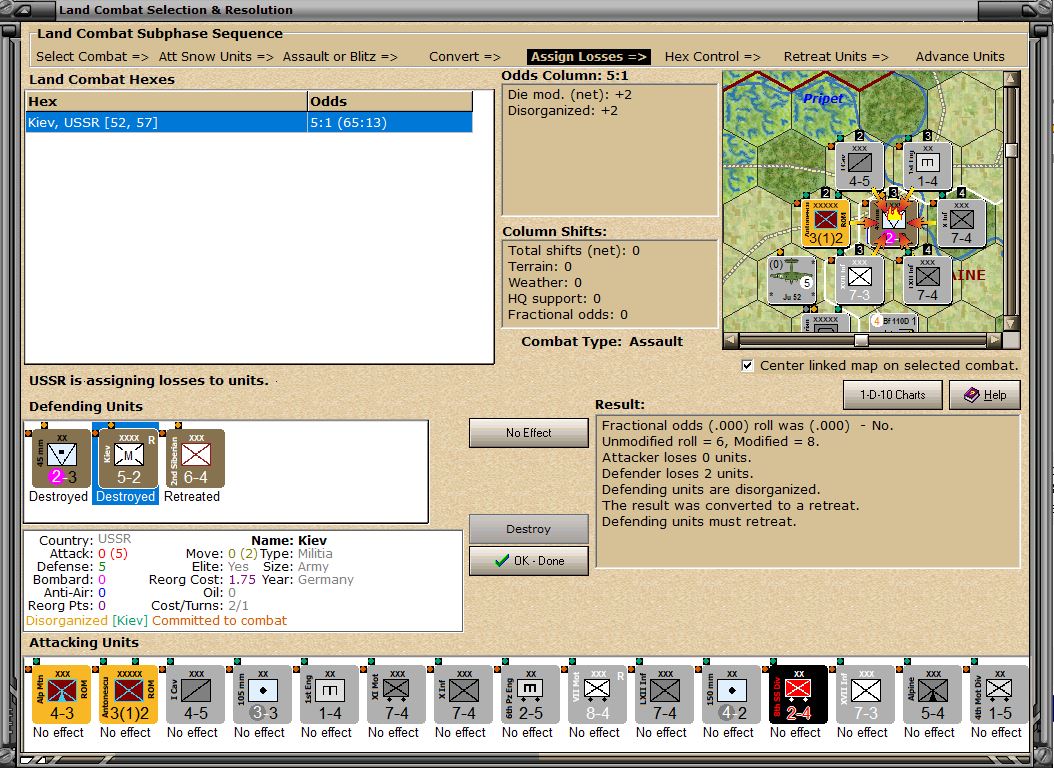Click map scrollbar down arrow
Viewport: 1054px width, 768px height.
1011,324
